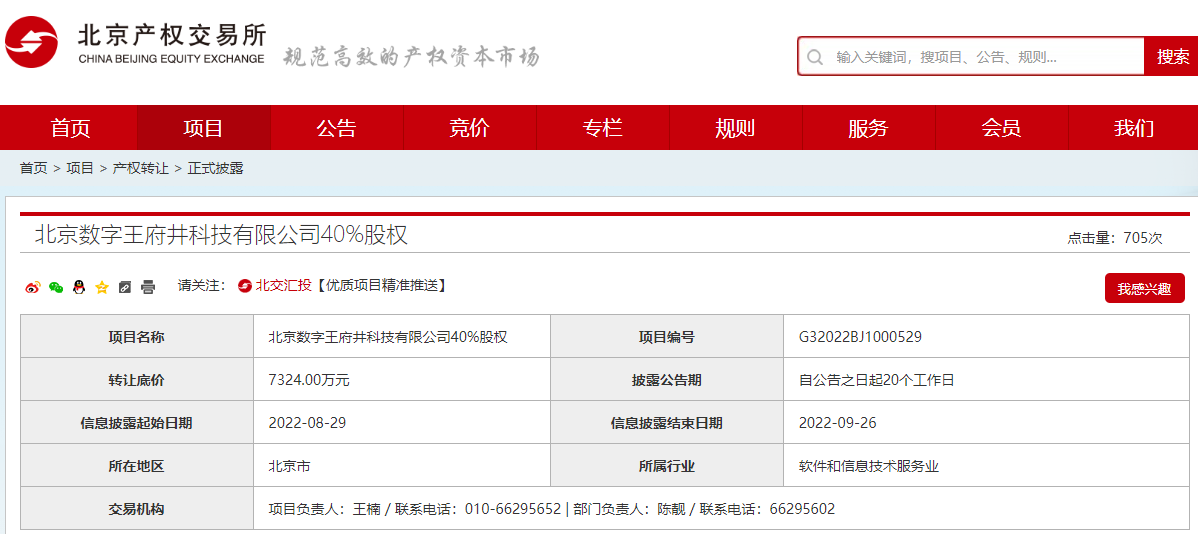Open the 规则 menu item
The width and height of the screenshot is (1198, 534).
click(735, 128)
